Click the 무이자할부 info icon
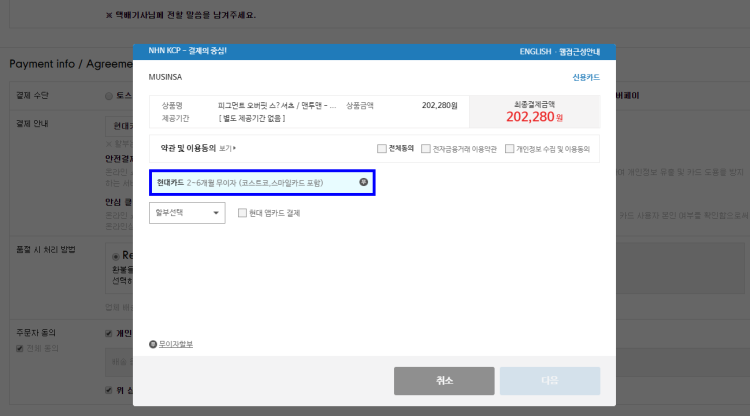The image size is (750, 416). (x=153, y=344)
